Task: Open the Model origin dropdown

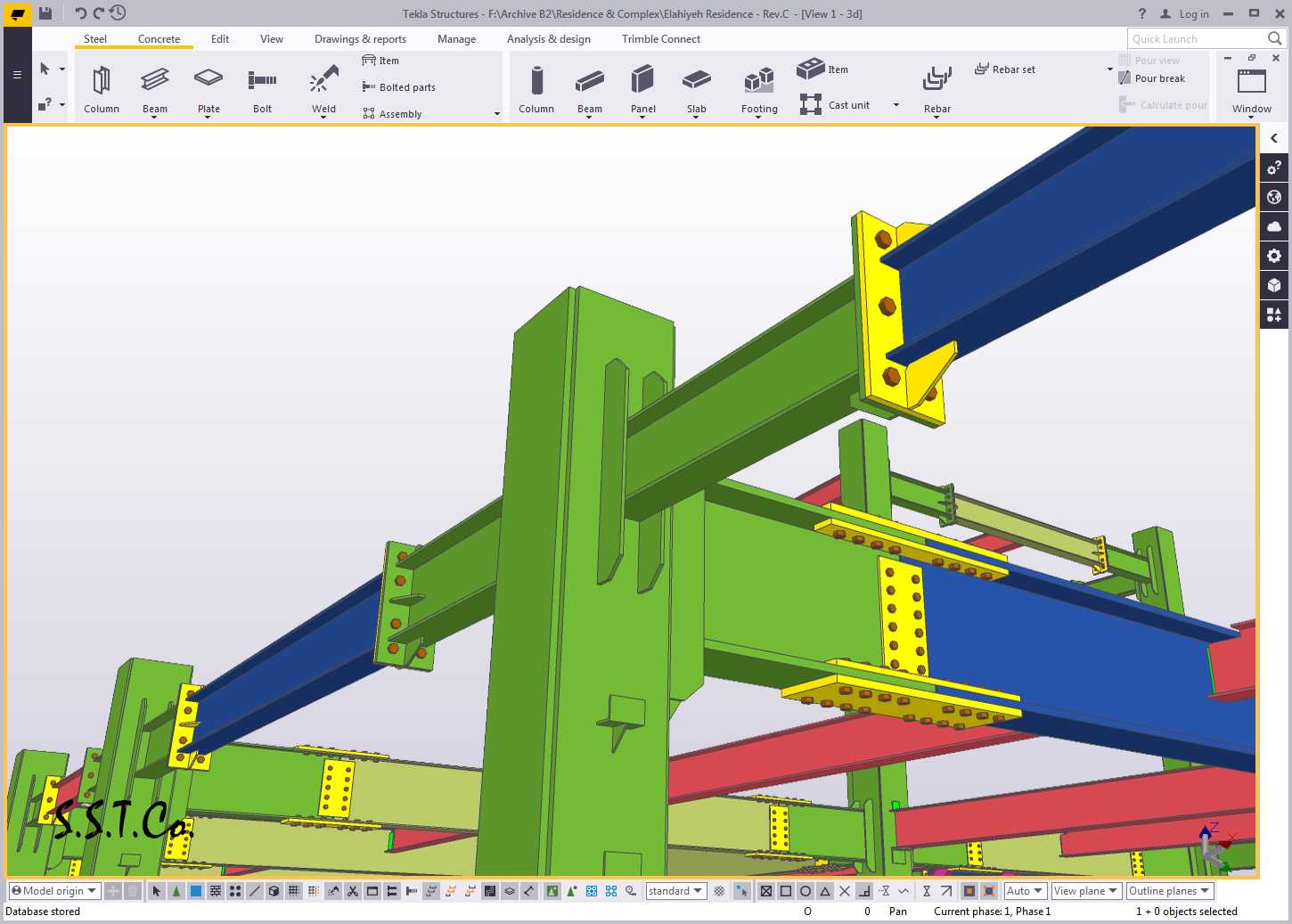Action: click(54, 891)
